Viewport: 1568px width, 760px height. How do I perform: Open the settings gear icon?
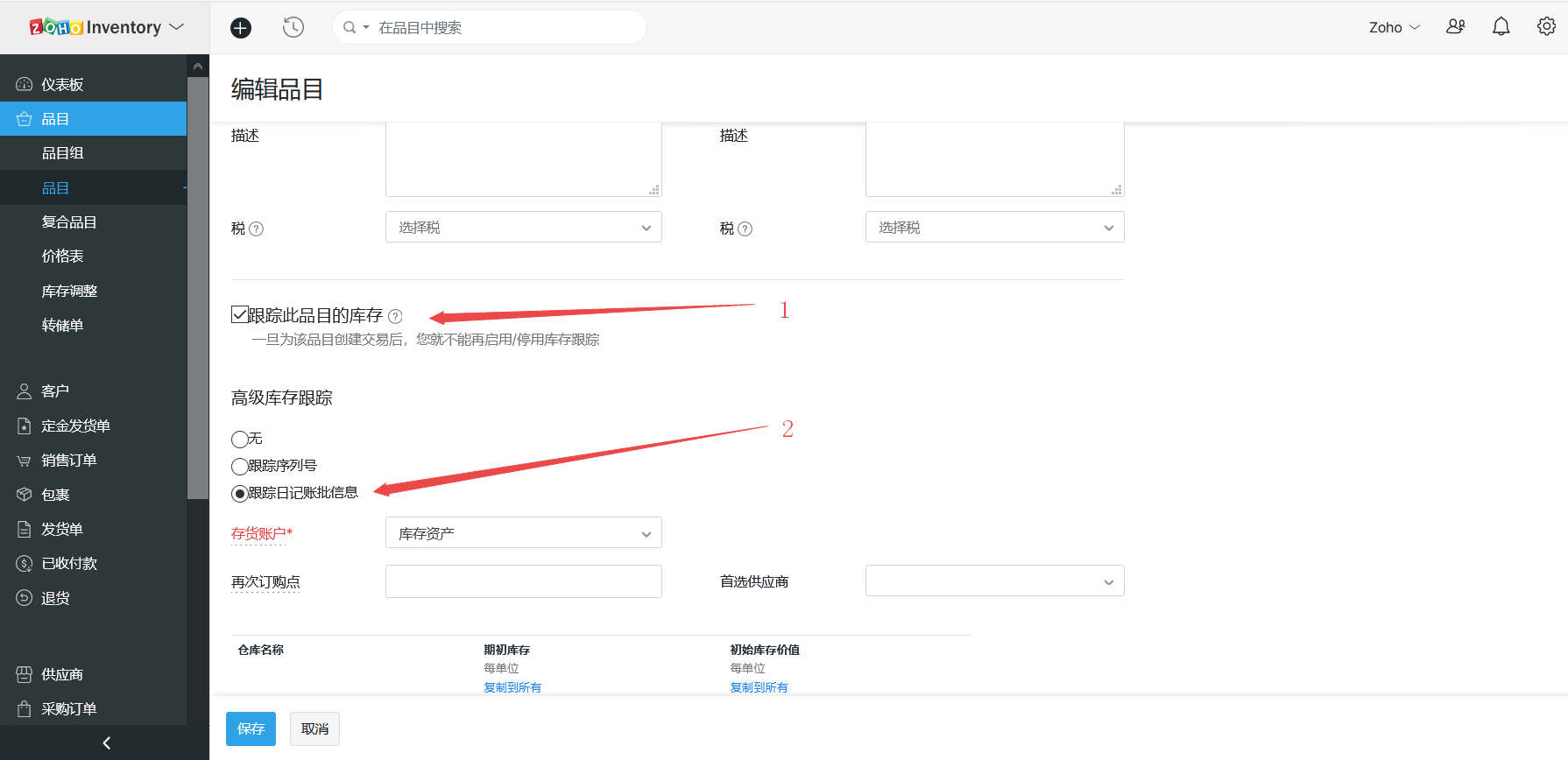(x=1546, y=27)
